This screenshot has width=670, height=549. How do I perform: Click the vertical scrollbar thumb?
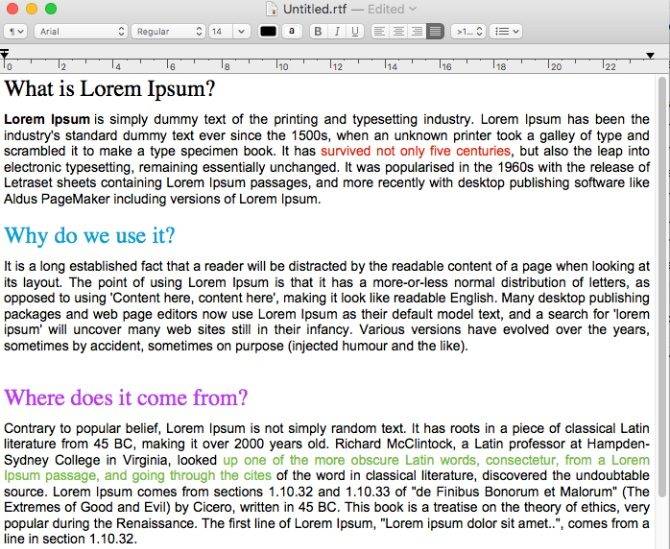662,287
